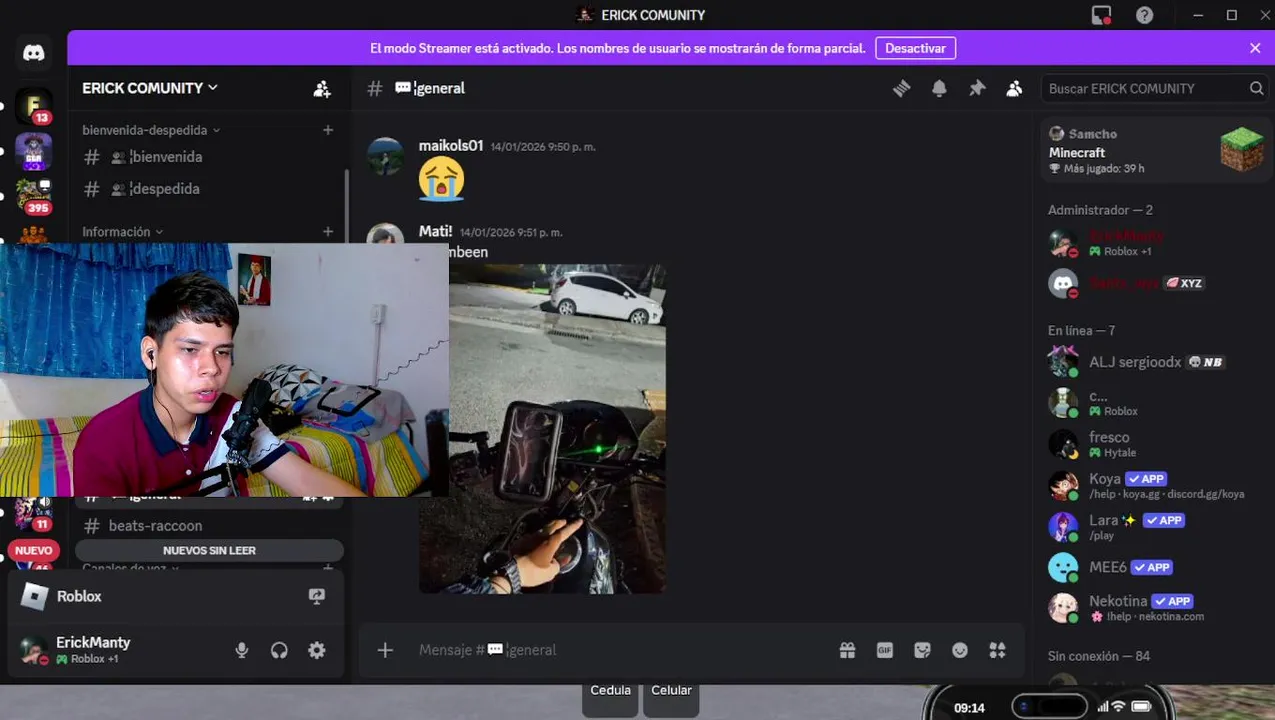Image resolution: width=1275 pixels, height=720 pixels.
Task: Open Samcho Minecraft activity card
Action: (1155, 151)
